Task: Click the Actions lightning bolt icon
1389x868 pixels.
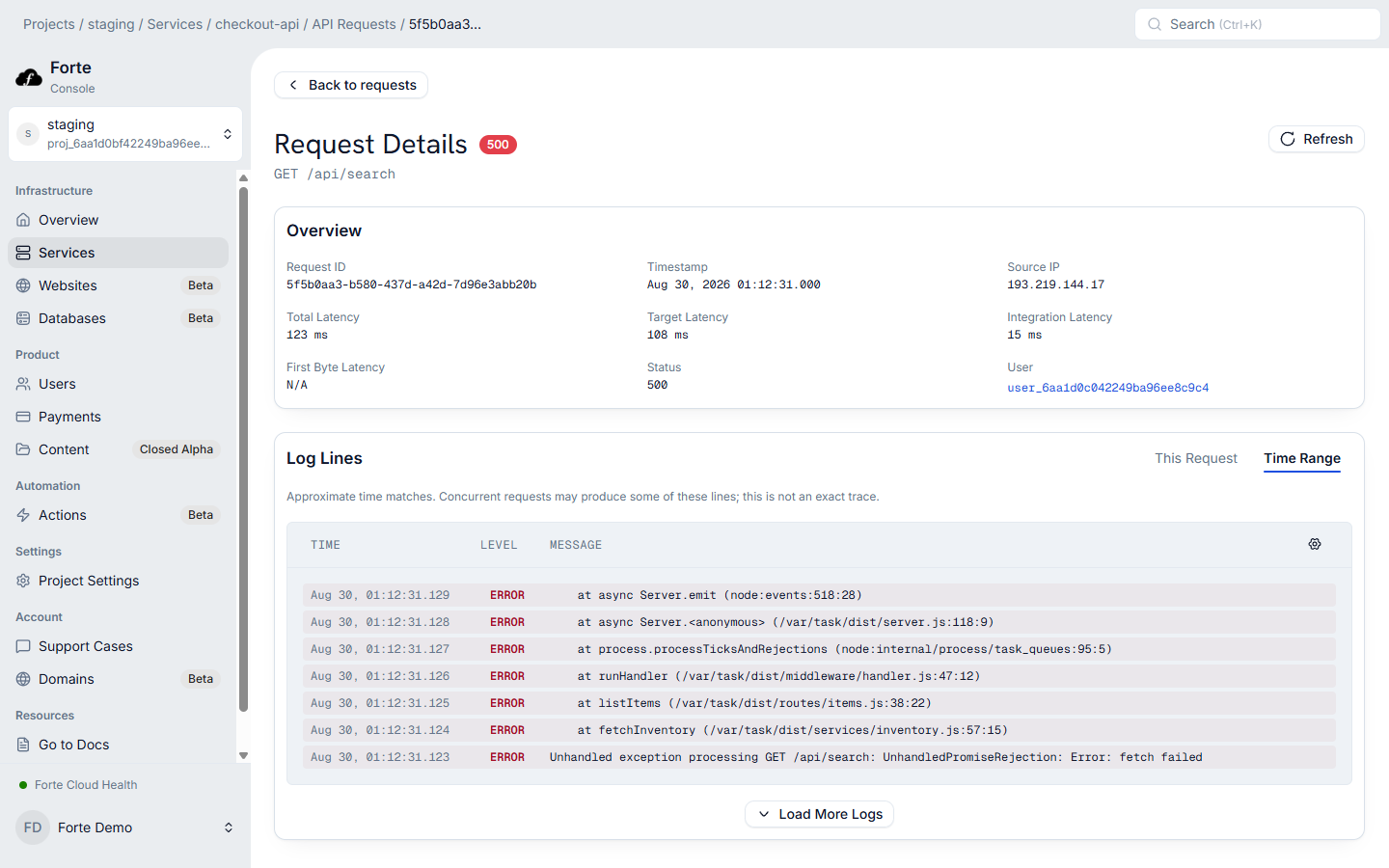Action: point(23,515)
